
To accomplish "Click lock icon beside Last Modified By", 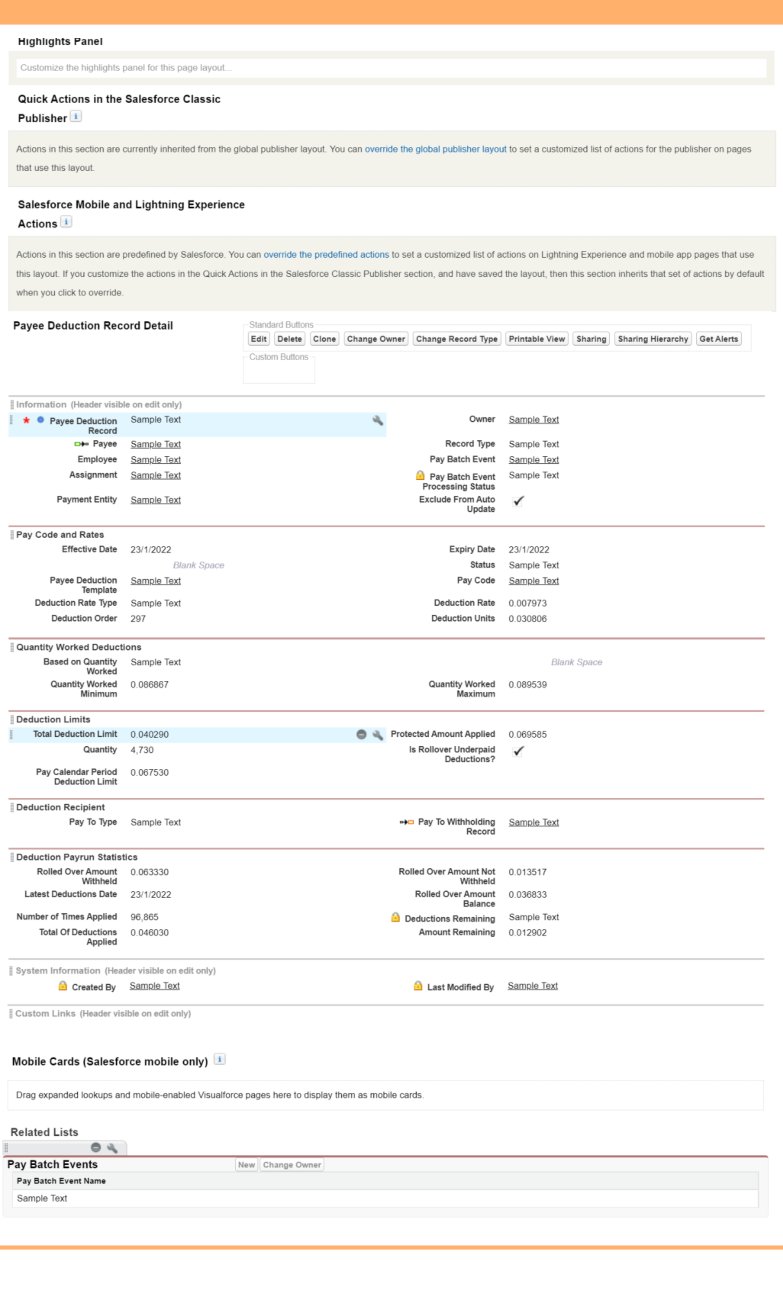I will pyautogui.click(x=418, y=986).
